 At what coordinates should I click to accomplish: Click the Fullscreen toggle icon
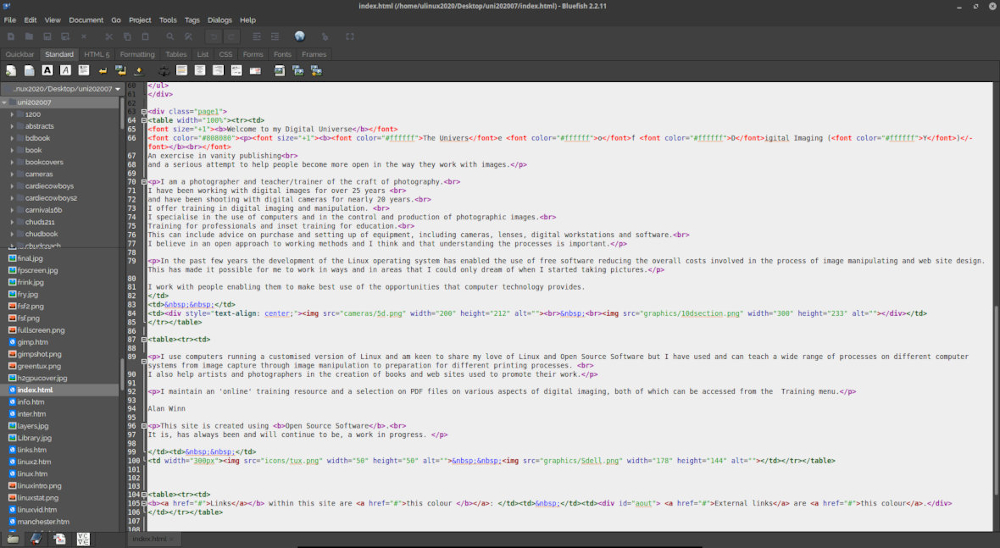349,36
